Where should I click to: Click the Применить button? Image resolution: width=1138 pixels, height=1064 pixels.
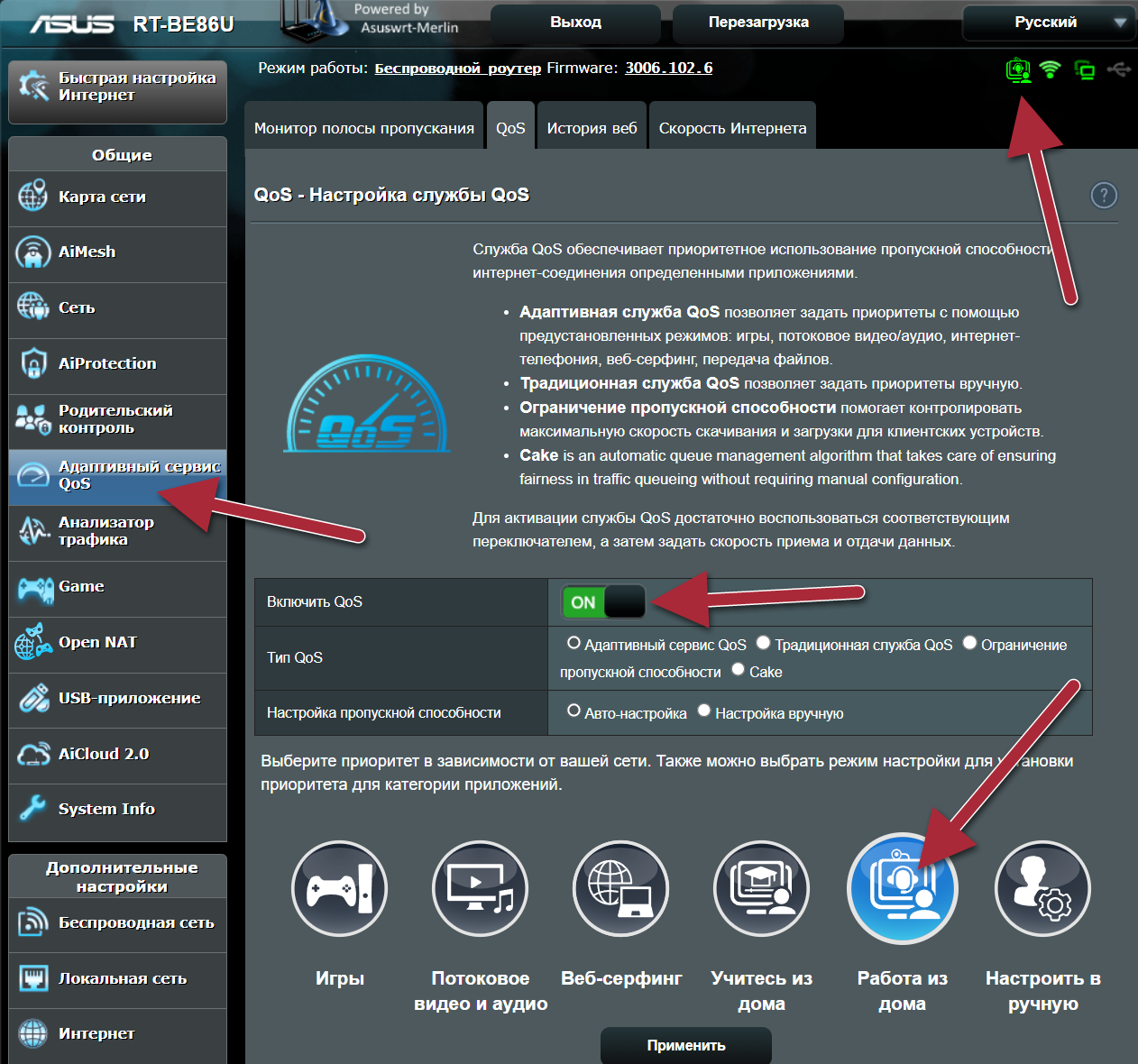pyautogui.click(x=686, y=1045)
